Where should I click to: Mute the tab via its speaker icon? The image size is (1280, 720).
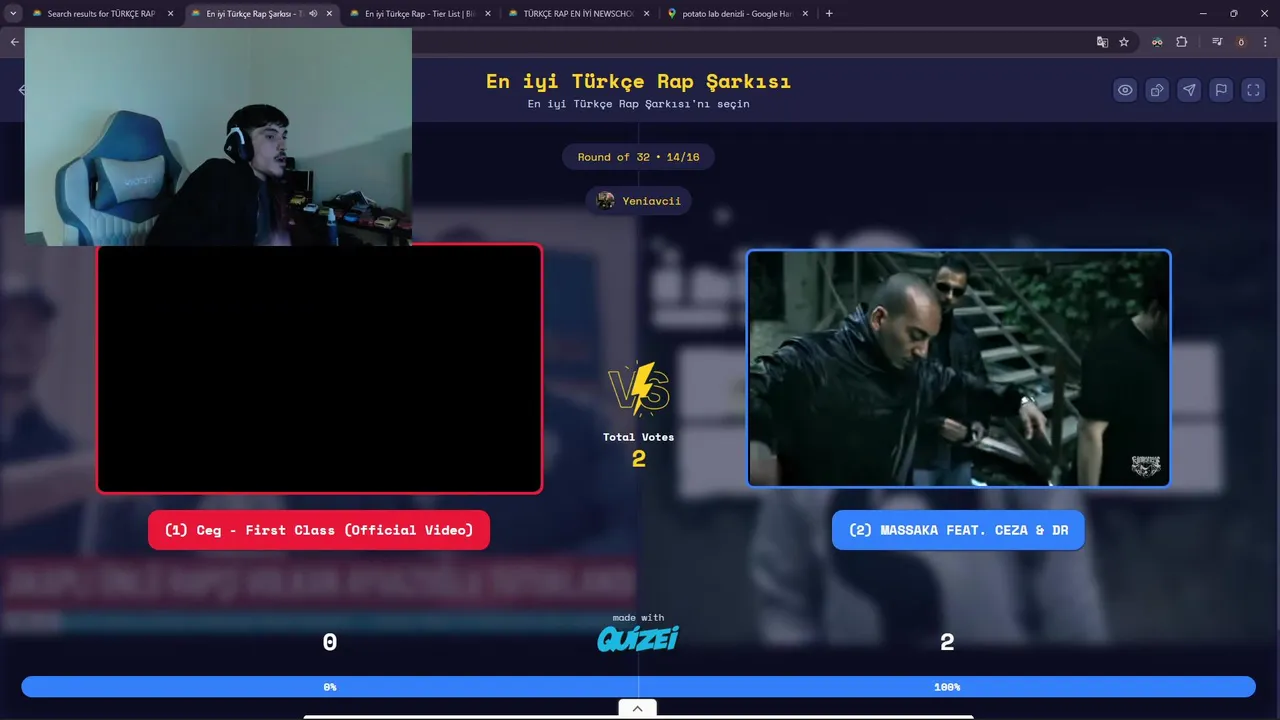click(x=313, y=14)
